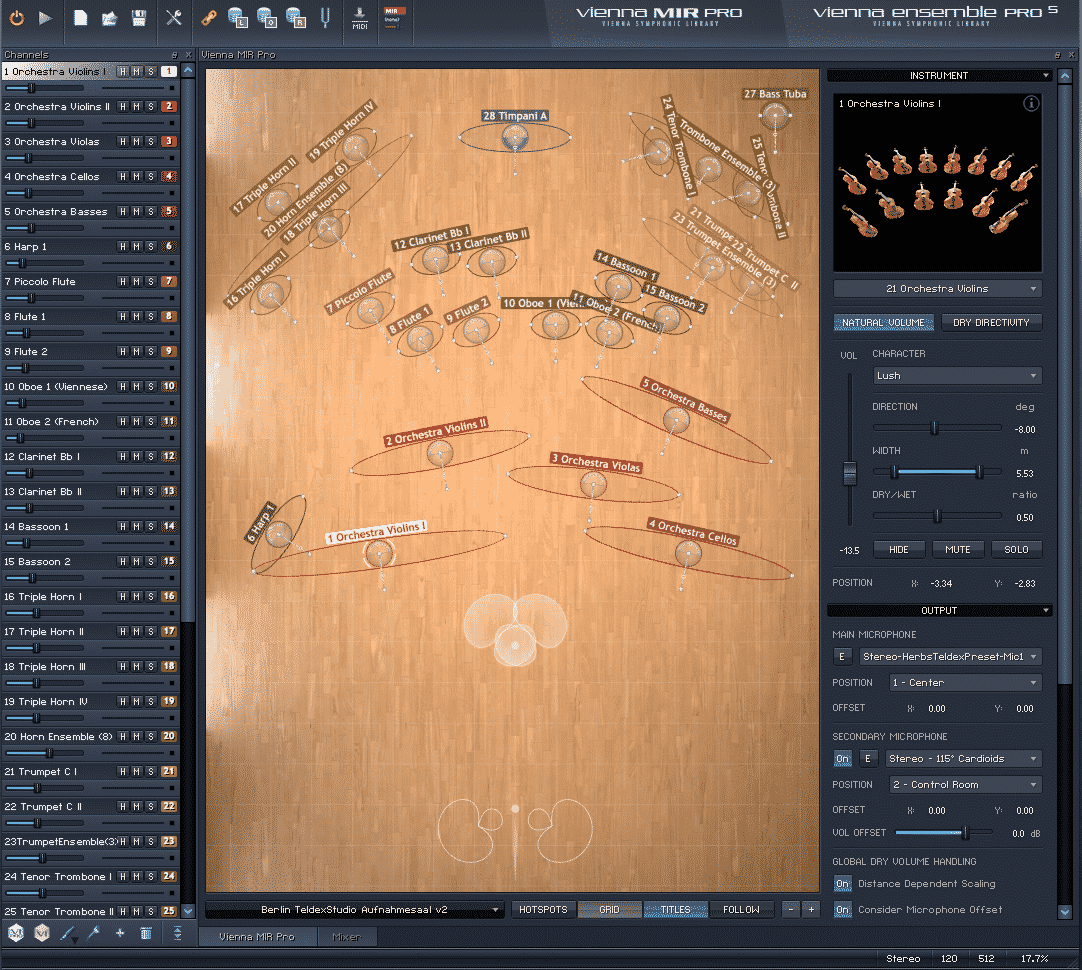Open the Character dropdown set to Lush
The height and width of the screenshot is (970, 1082).
957,376
